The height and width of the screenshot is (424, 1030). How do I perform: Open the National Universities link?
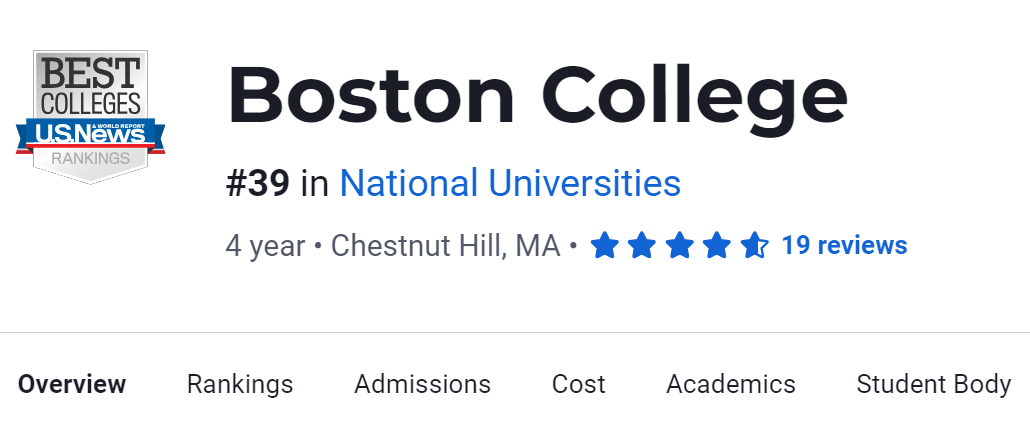coord(510,184)
